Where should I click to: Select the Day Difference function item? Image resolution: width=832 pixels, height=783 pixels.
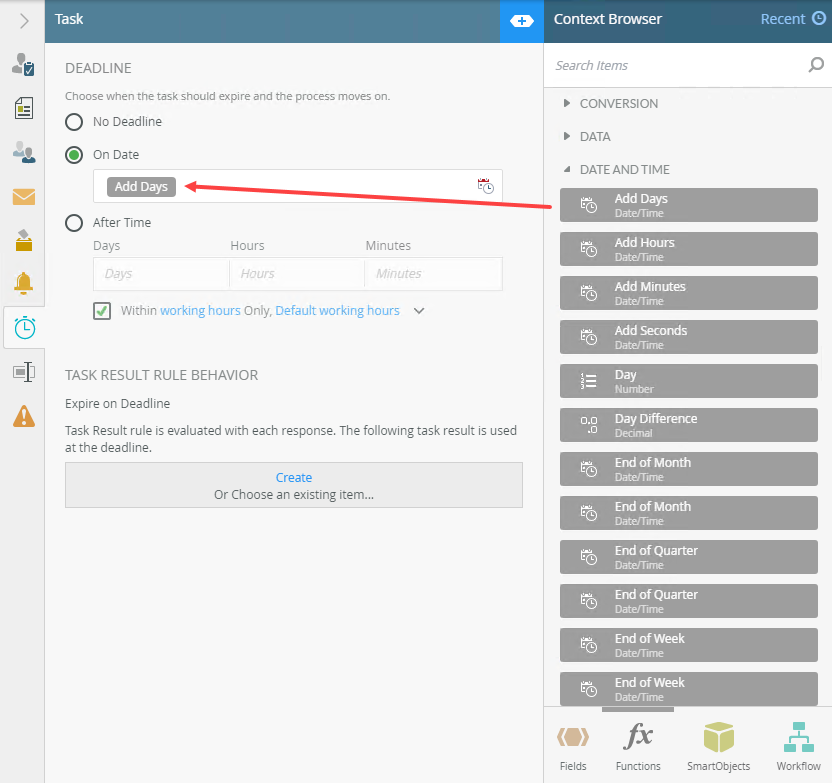pos(688,426)
